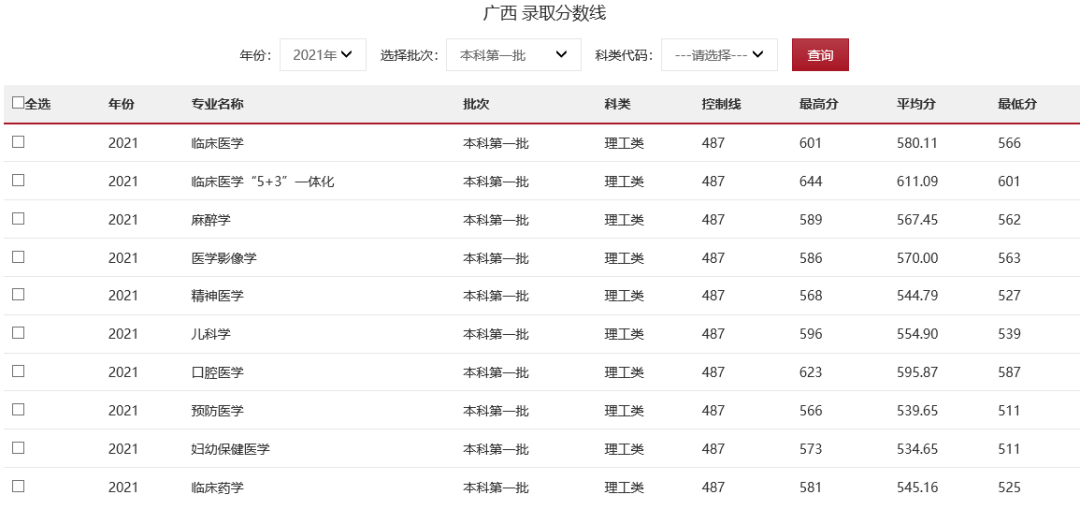Mark the checkbox for 临床药学 row
The height and width of the screenshot is (524, 1080).
18,486
